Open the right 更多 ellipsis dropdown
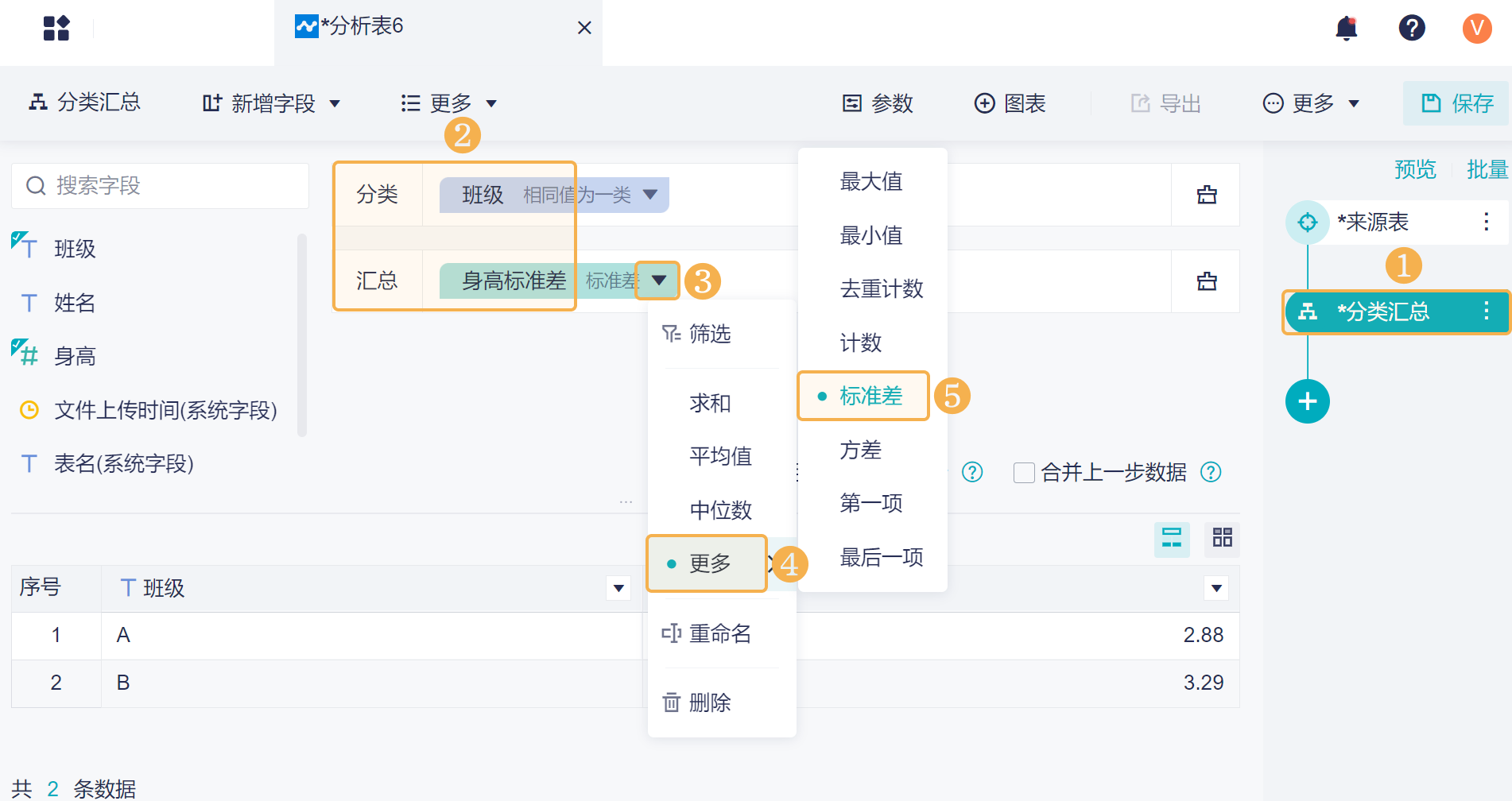Viewport: 1512px width, 801px height. [x=1312, y=103]
